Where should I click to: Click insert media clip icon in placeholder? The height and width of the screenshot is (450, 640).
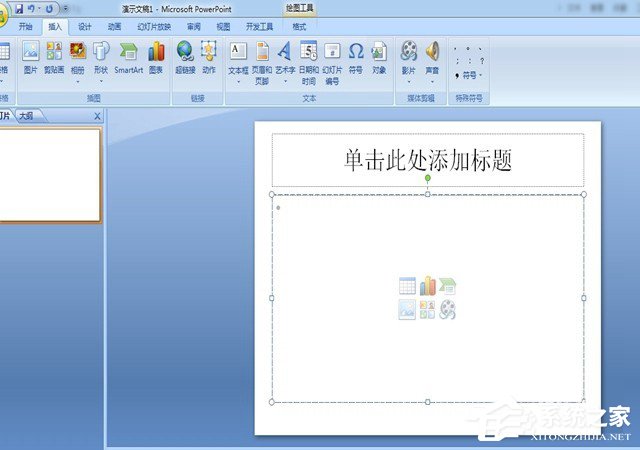click(x=448, y=310)
